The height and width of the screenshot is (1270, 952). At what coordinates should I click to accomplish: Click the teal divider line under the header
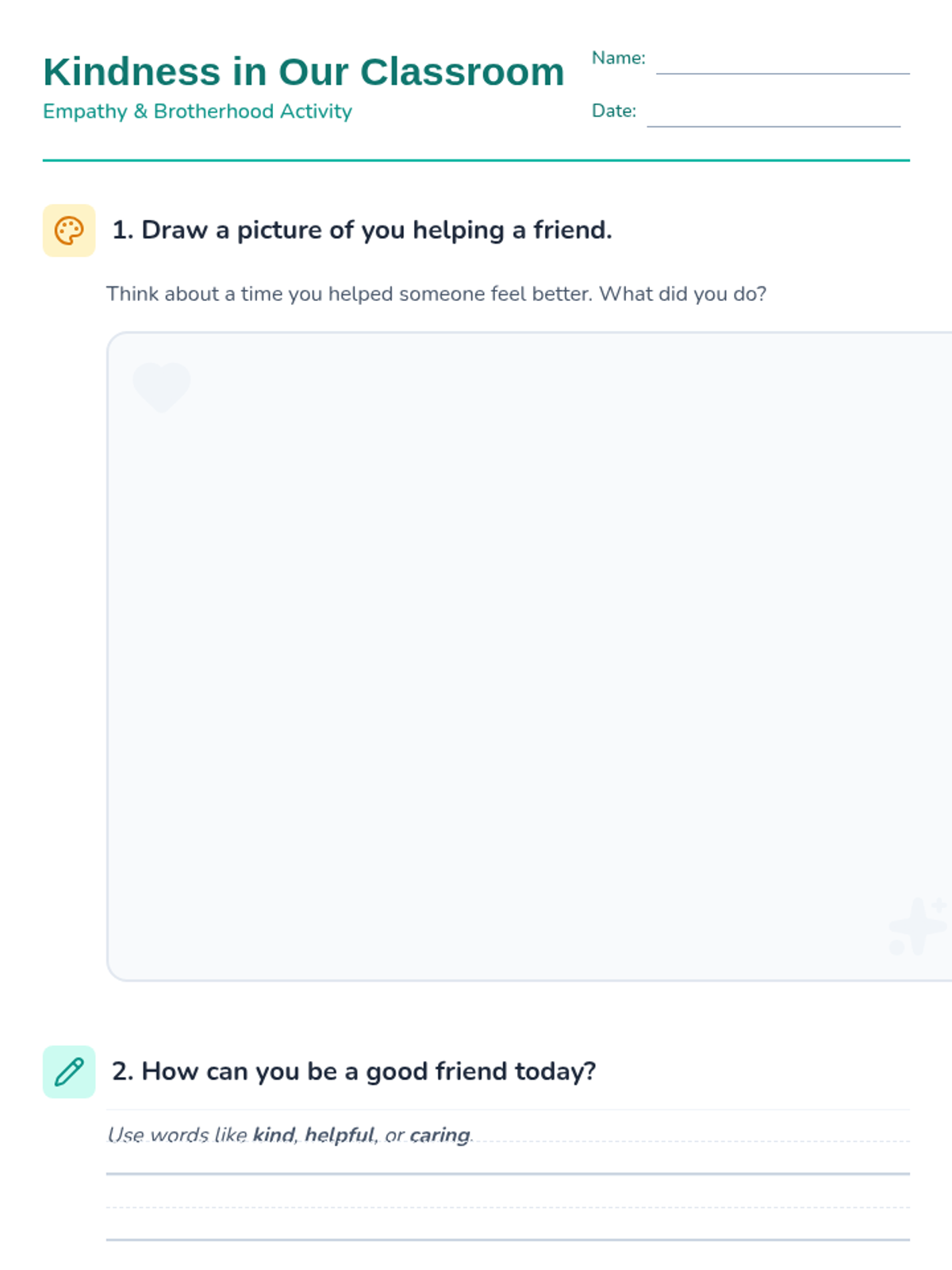tap(476, 160)
